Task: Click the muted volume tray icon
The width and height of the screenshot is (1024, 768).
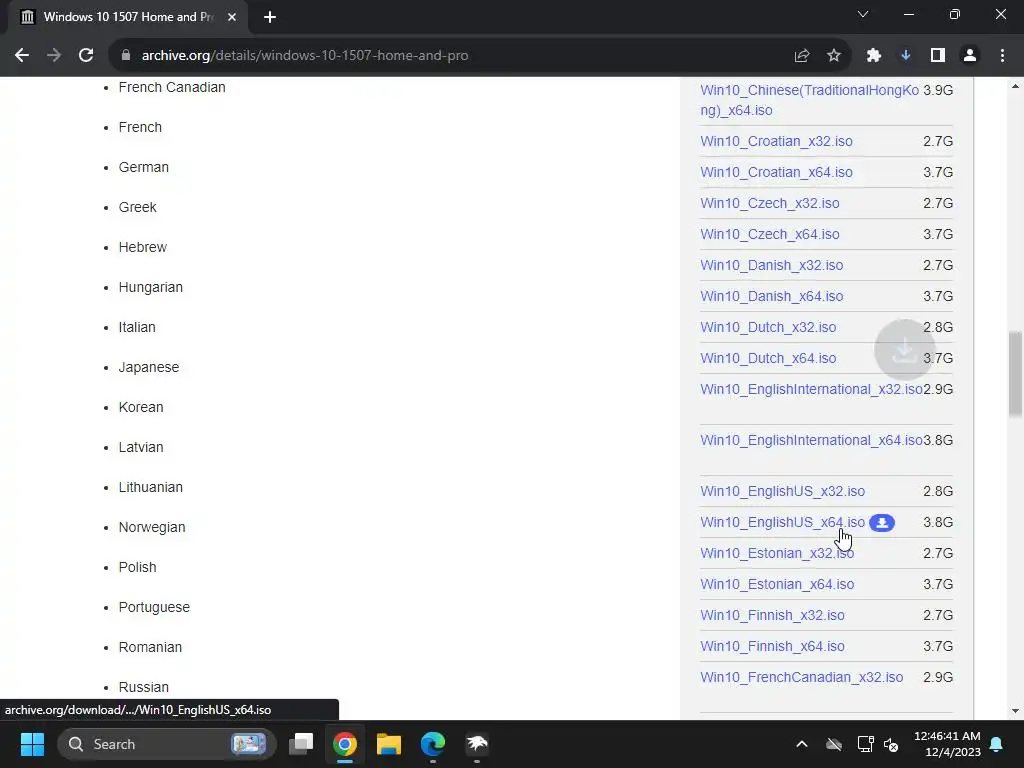Action: 891,744
